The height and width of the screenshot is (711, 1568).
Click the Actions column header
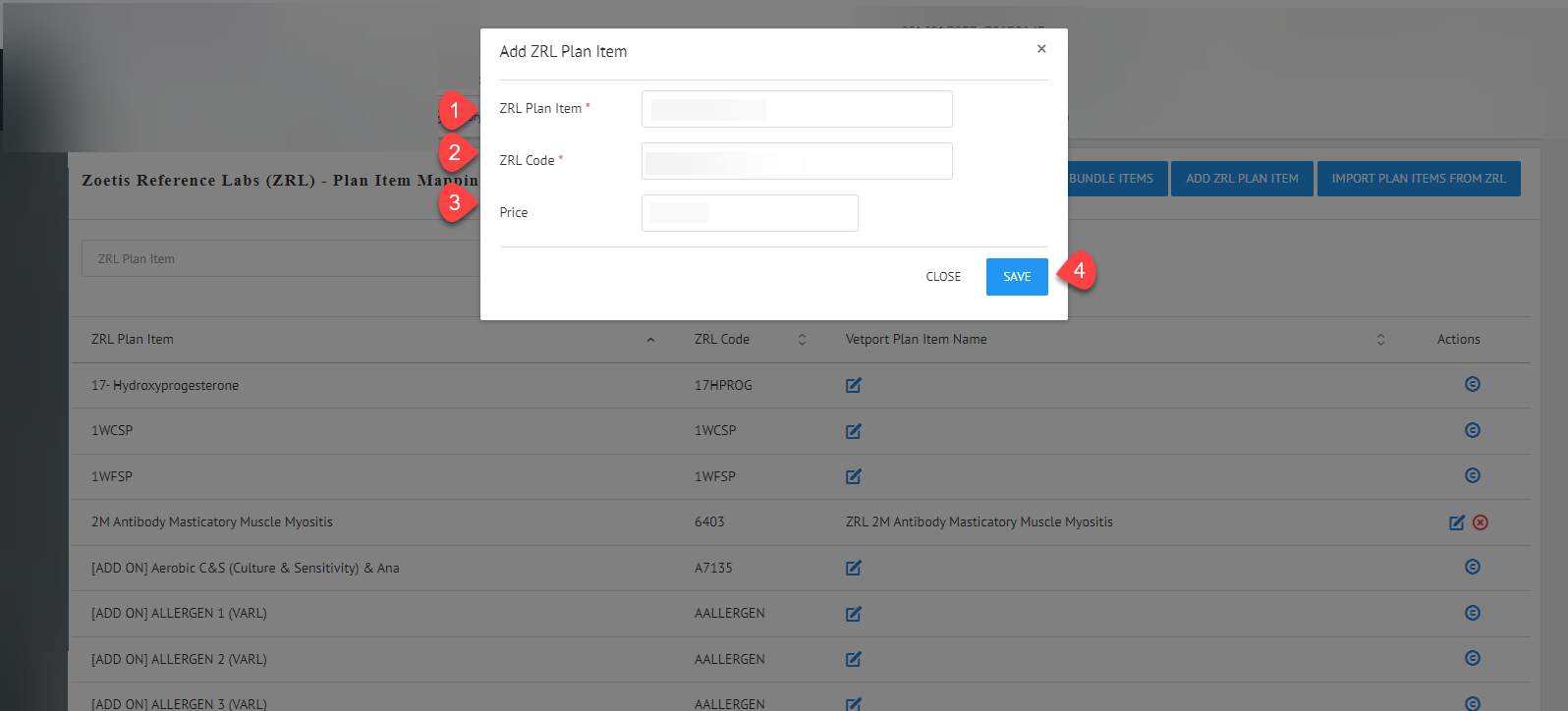pos(1459,340)
